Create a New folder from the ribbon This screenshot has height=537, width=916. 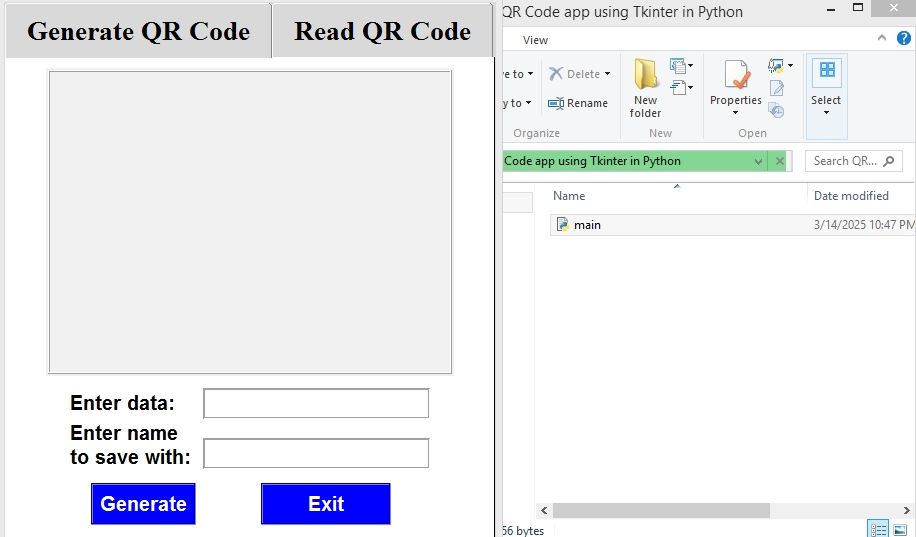tap(646, 88)
